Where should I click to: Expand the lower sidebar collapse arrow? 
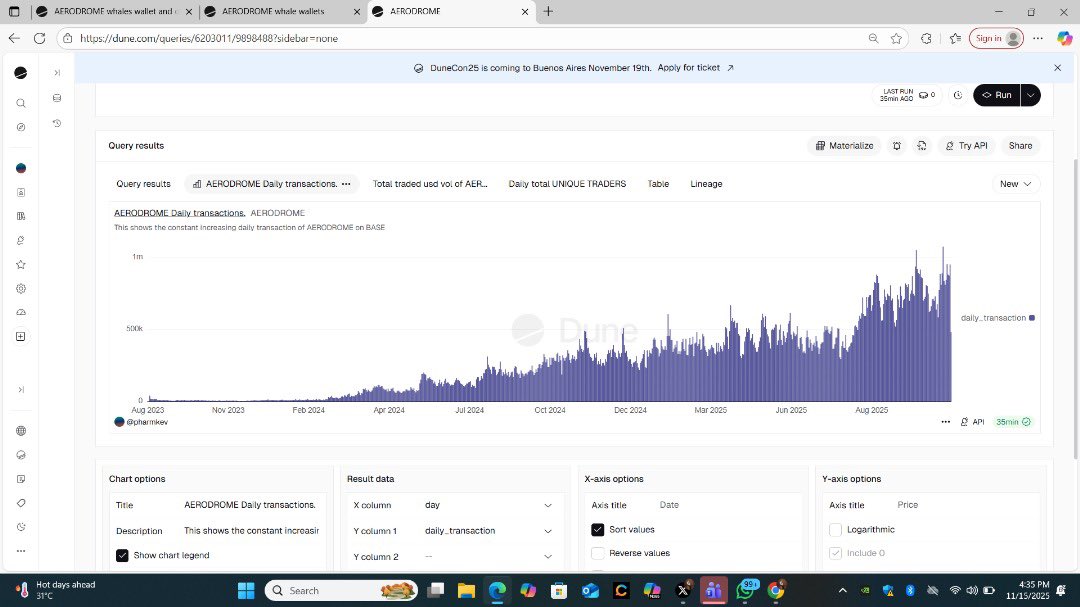point(21,389)
